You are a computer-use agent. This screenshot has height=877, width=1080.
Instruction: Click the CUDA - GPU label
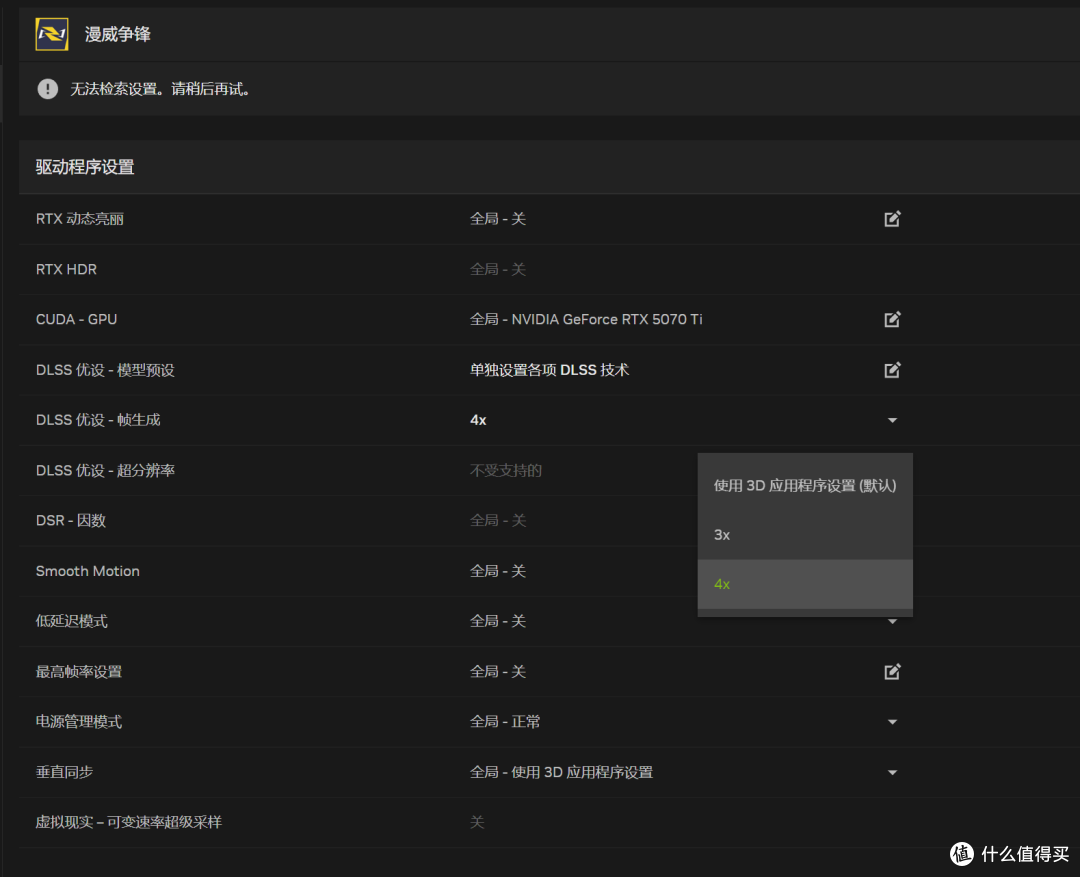pos(76,320)
